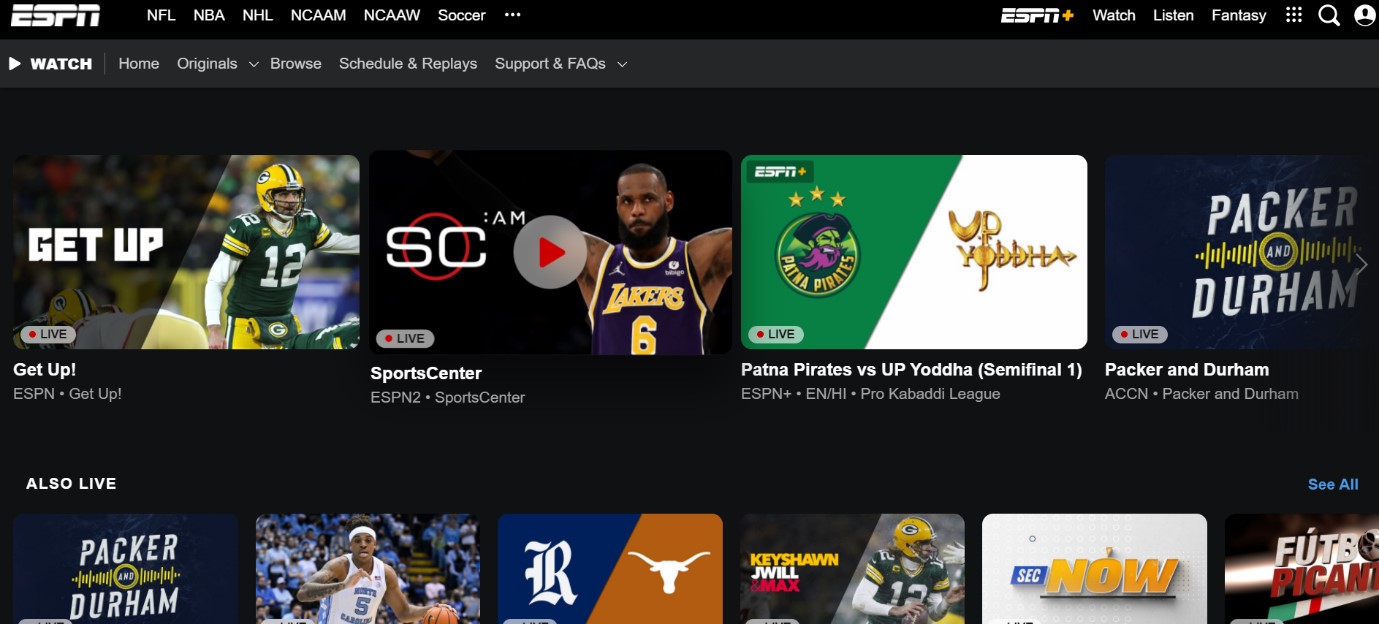1379x624 pixels.
Task: Open the ESPN+ logo link
Action: [x=1037, y=15]
